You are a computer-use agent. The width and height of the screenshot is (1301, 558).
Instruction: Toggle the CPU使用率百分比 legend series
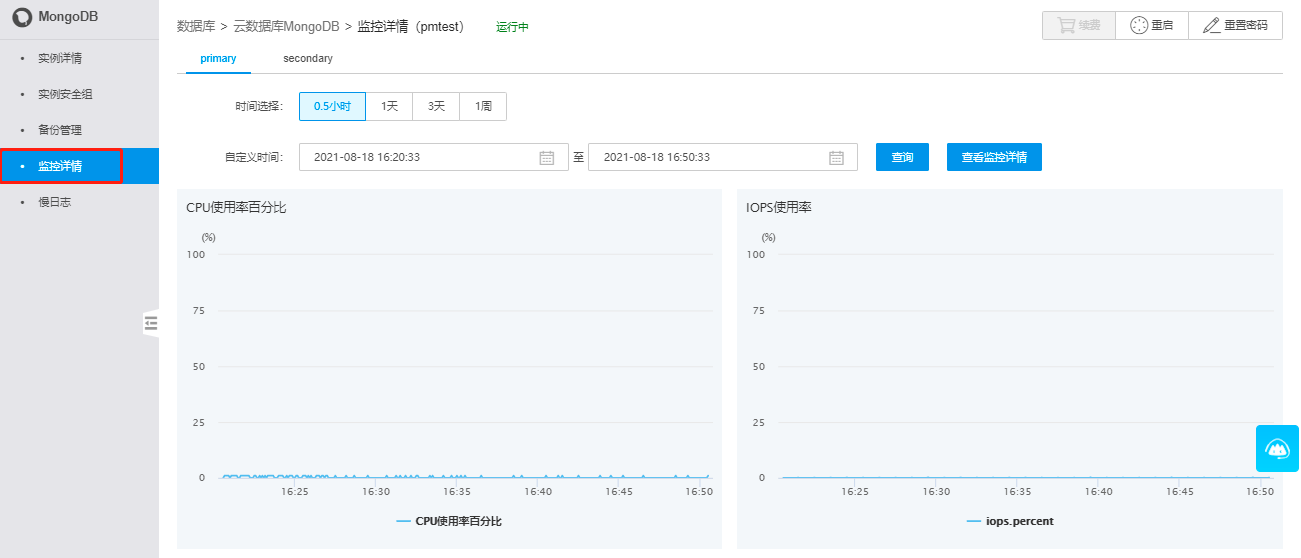(x=450, y=521)
